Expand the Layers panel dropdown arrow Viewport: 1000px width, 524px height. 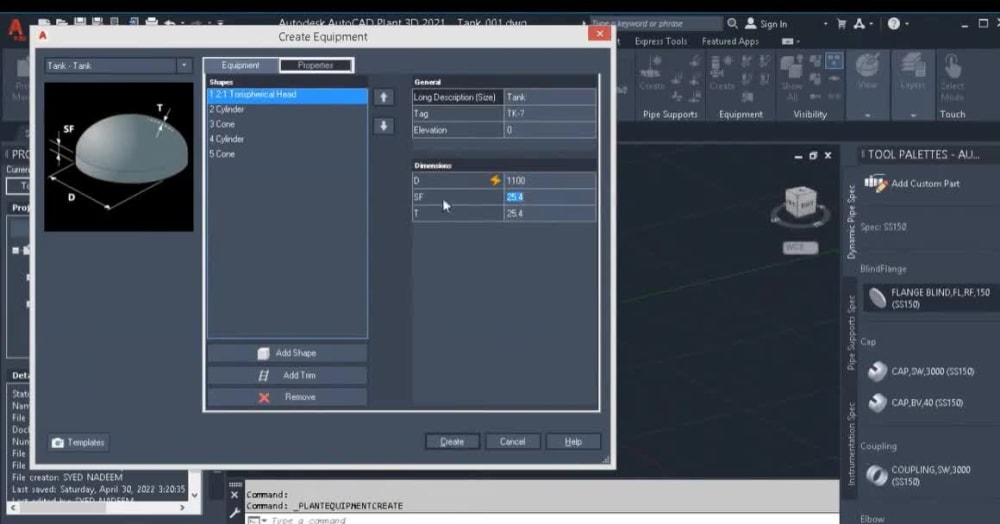point(913,115)
